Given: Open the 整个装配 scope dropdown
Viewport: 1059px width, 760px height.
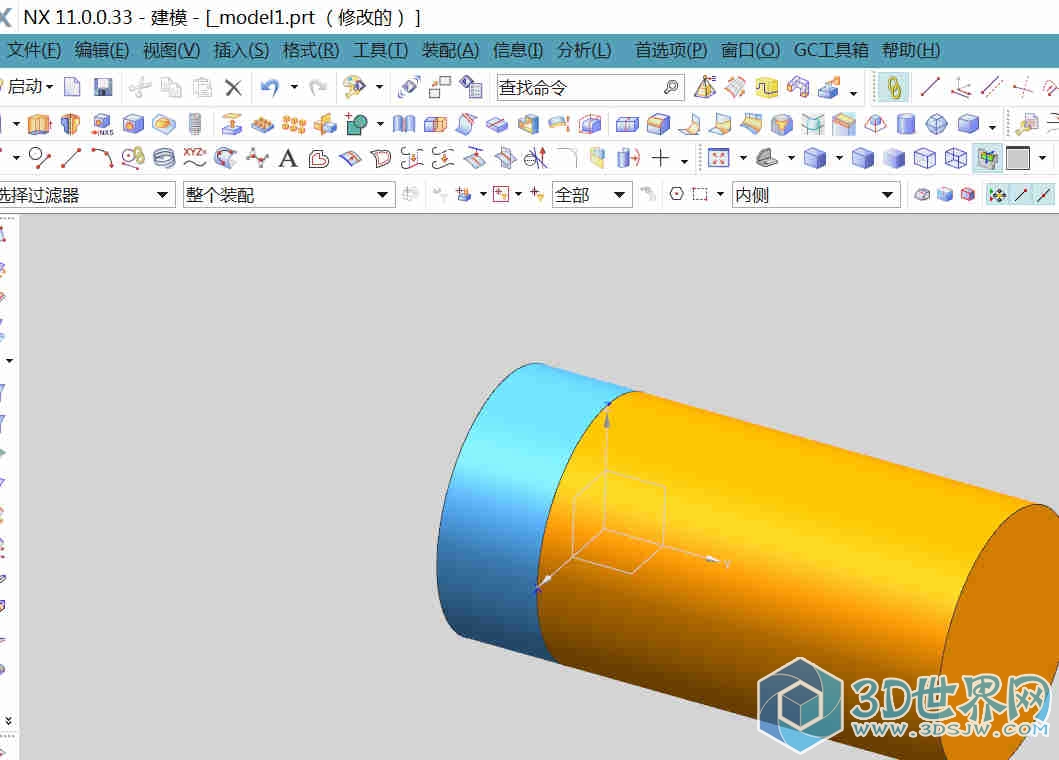Looking at the screenshot, I should tap(289, 195).
